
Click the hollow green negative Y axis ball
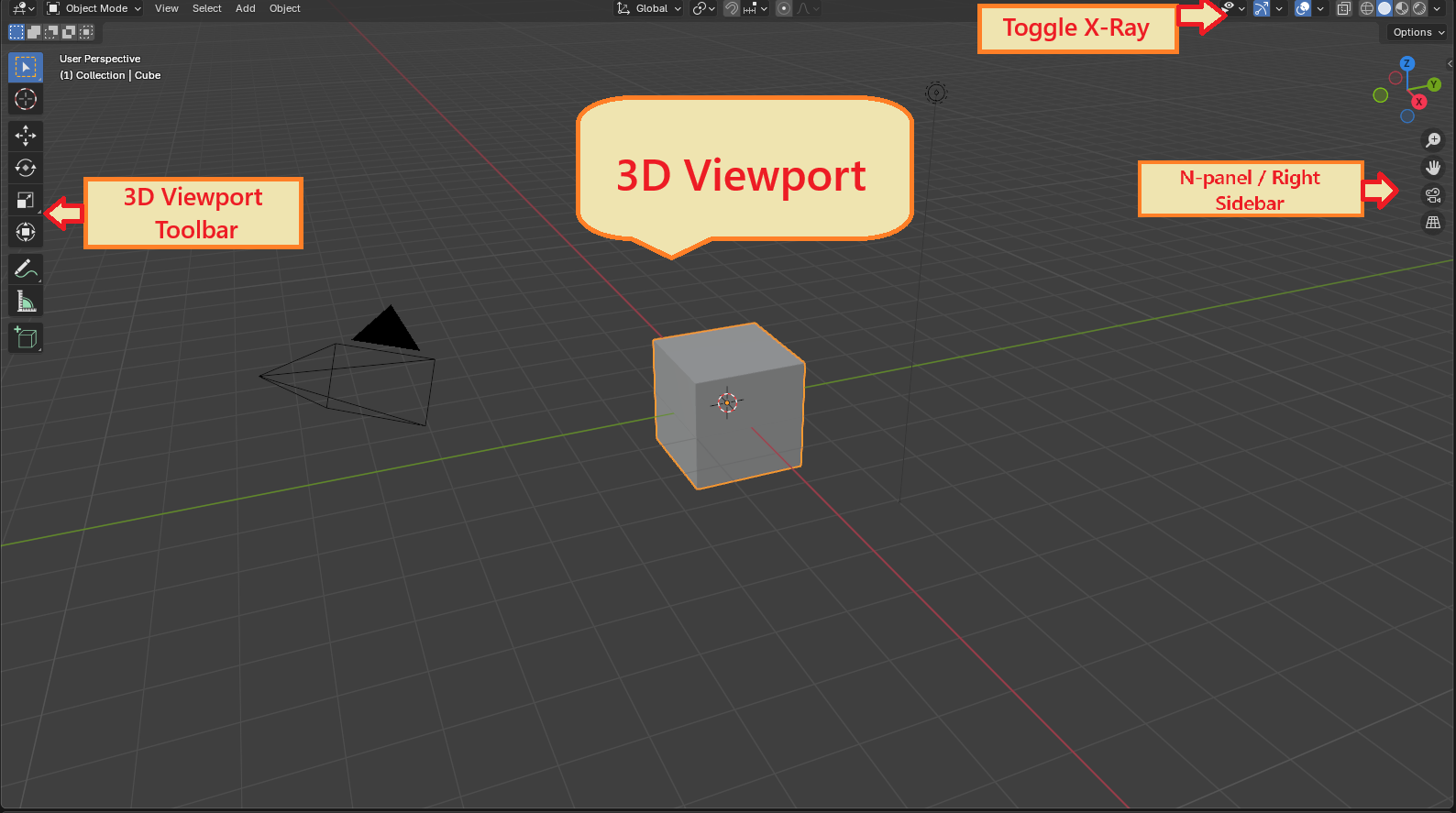click(x=1381, y=95)
